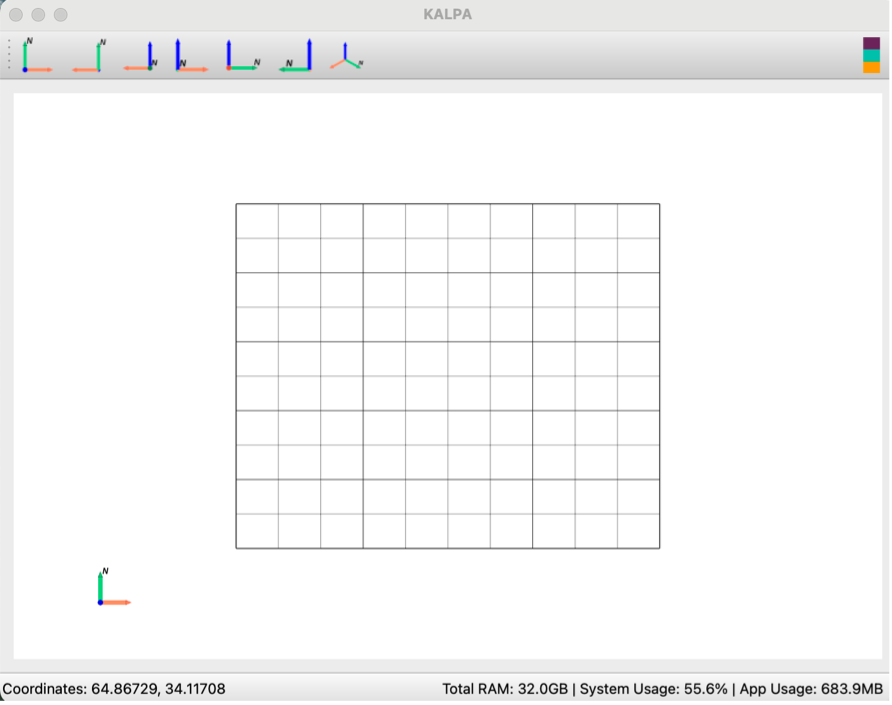Click the bottom-right corner of the grid

pyautogui.click(x=660, y=549)
